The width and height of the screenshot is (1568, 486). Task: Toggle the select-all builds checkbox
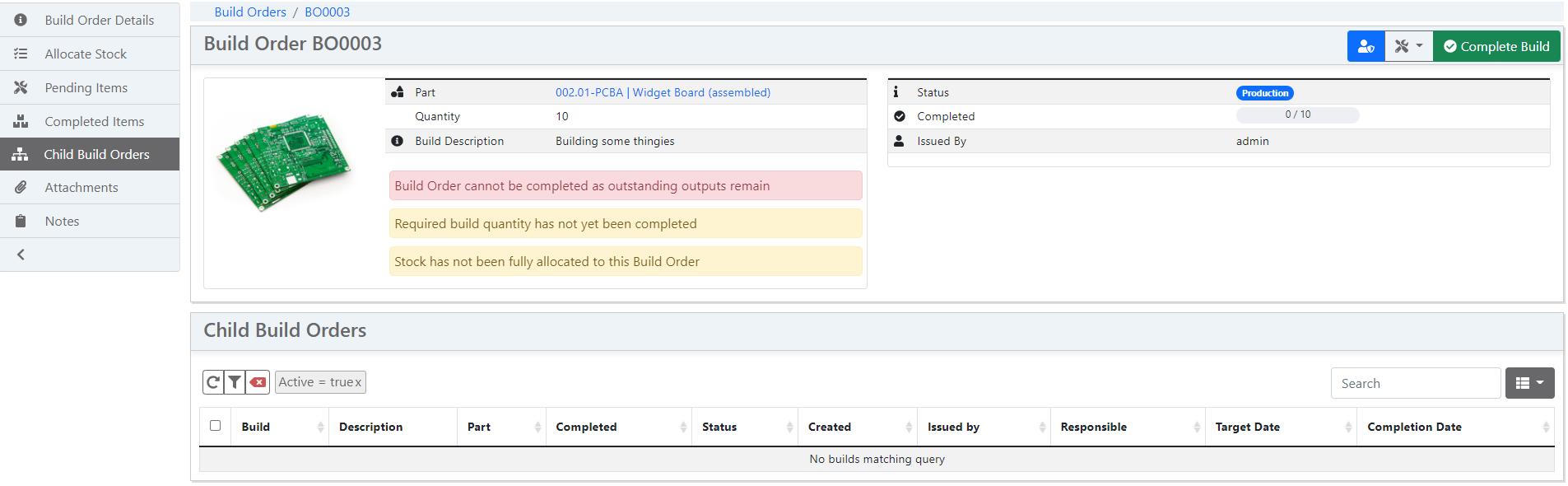point(216,426)
